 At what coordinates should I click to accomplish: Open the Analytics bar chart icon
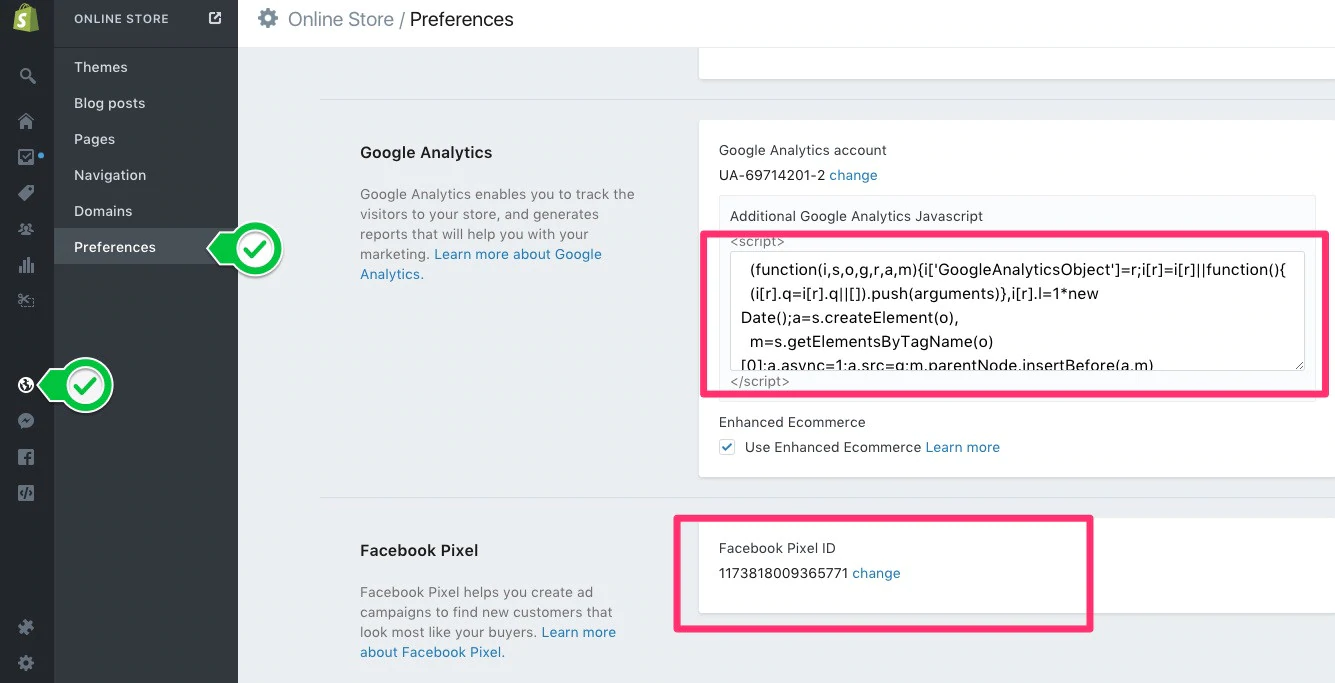coord(26,265)
